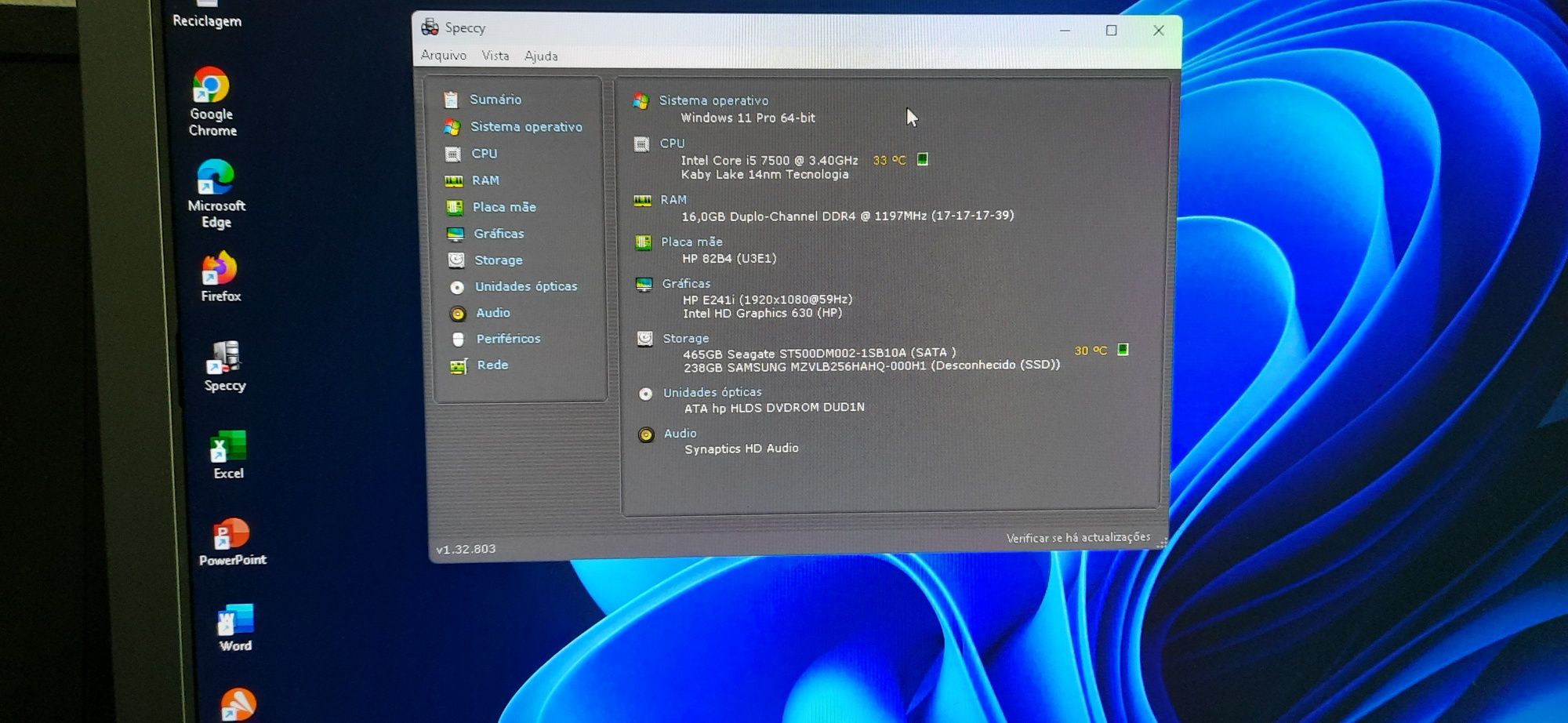Open the CPU heading link in summary

(x=672, y=144)
